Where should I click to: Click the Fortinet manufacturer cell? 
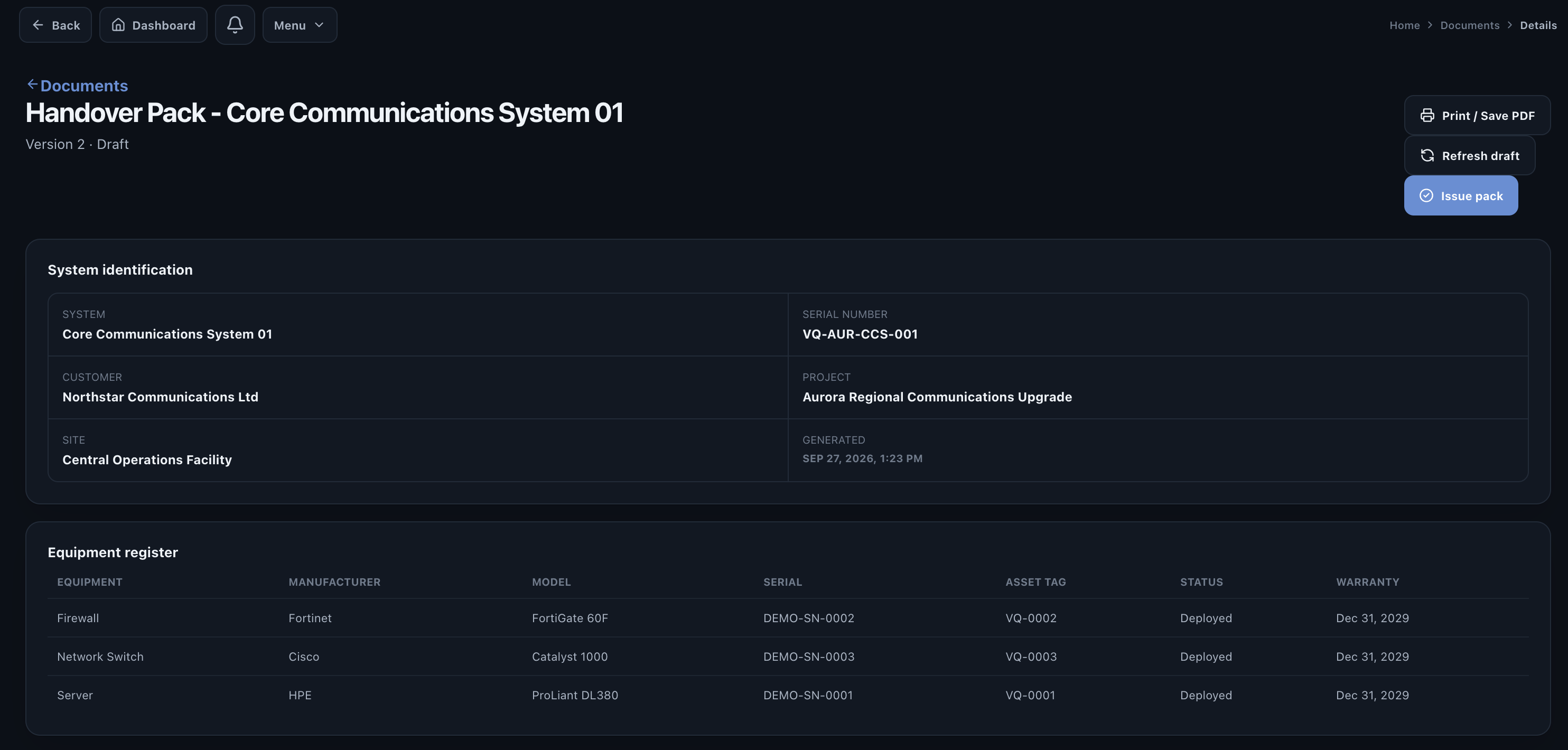pos(310,618)
